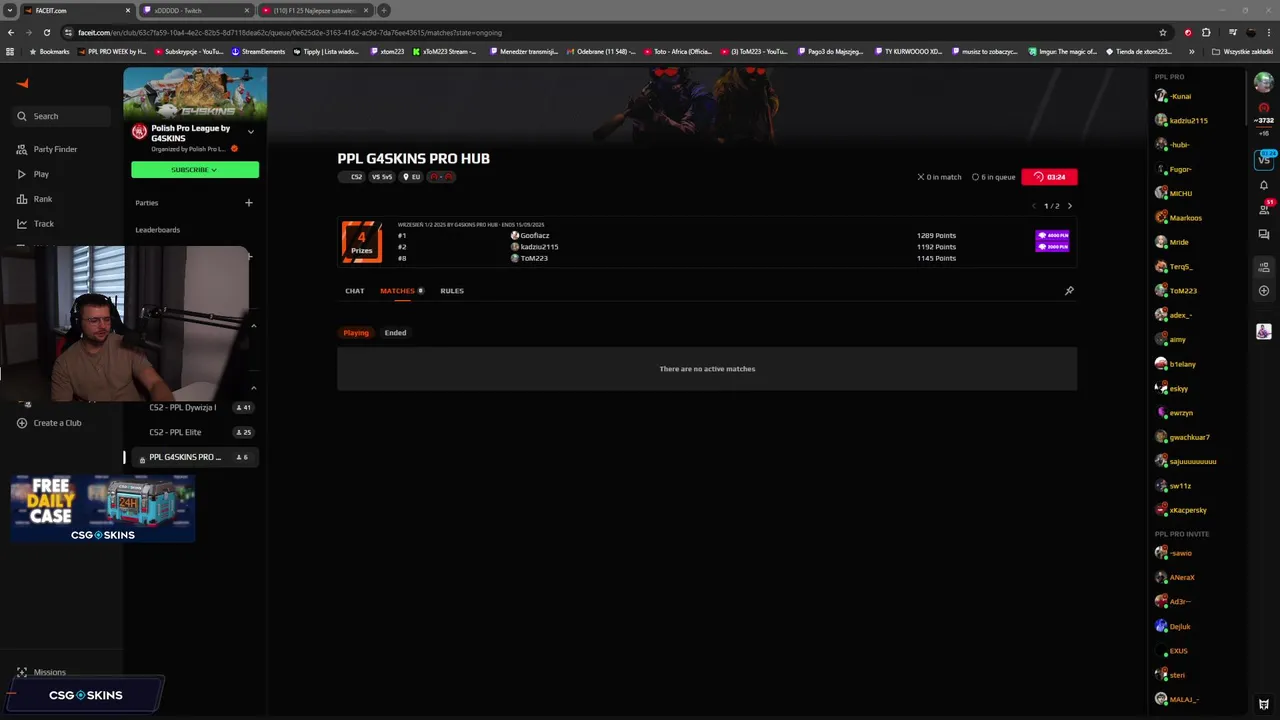This screenshot has width=1280, height=720.
Task: Open the Rank section in the sidebar
Action: click(x=34, y=199)
